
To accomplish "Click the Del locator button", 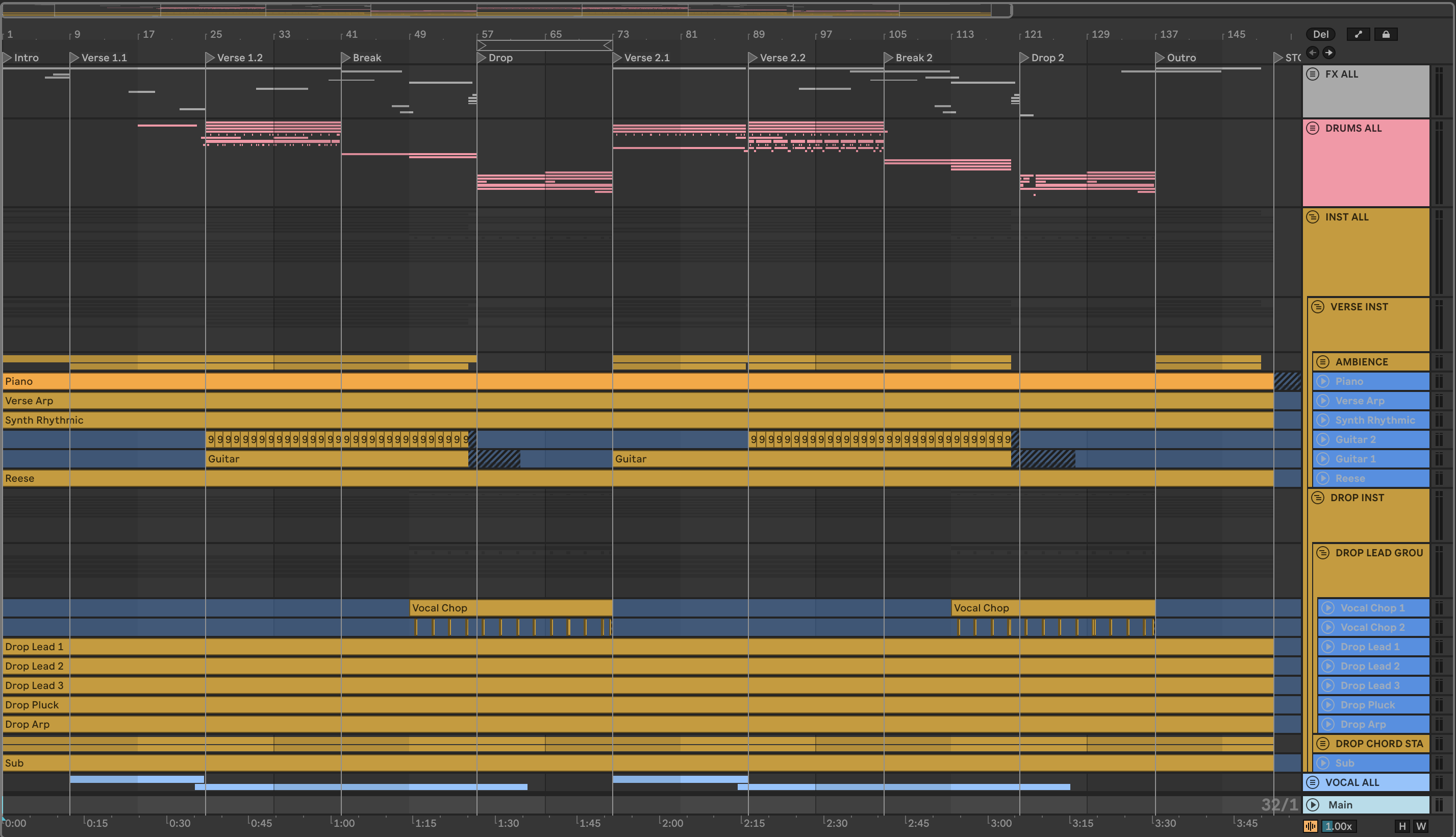I will click(1320, 35).
